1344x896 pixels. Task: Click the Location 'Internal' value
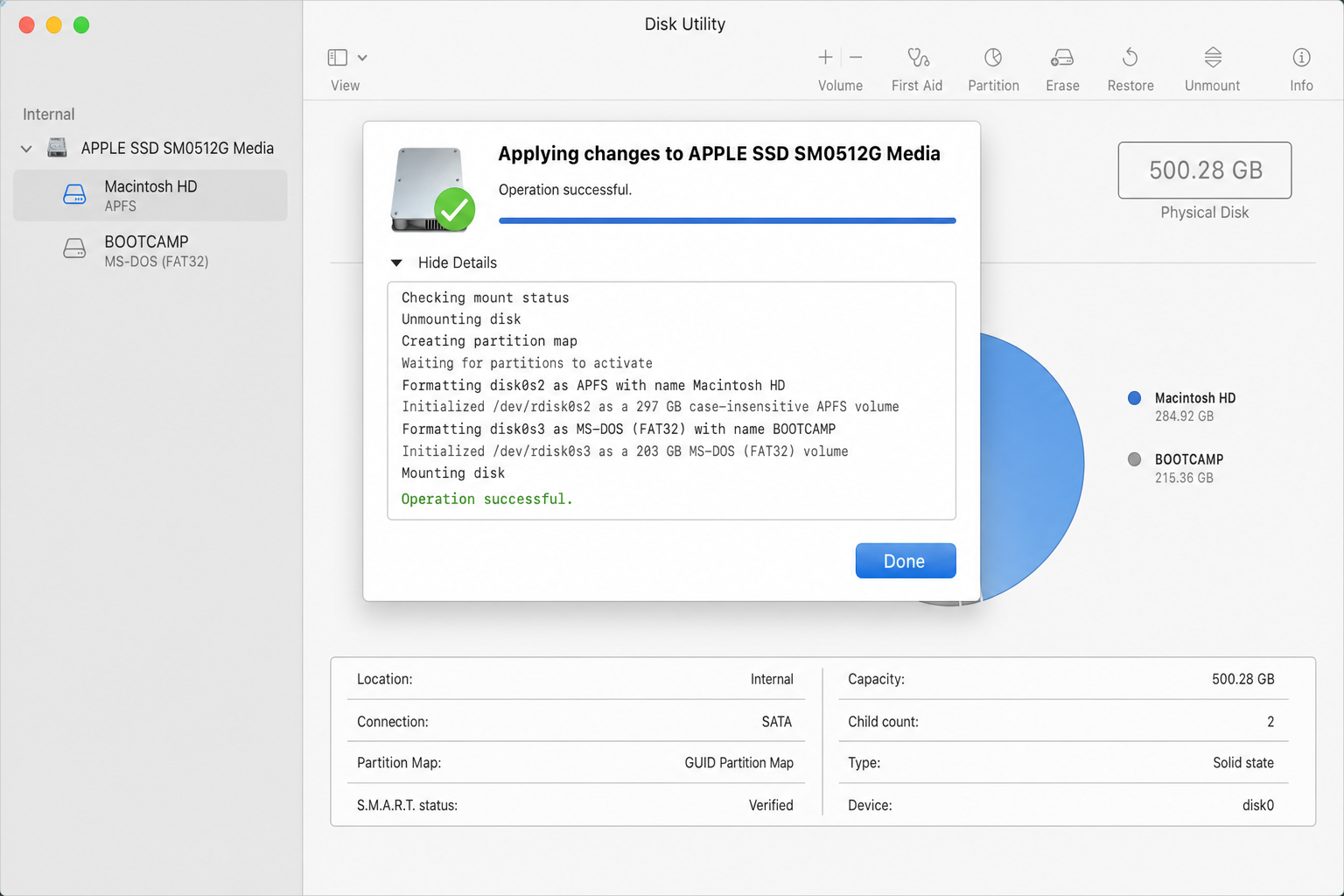click(772, 679)
